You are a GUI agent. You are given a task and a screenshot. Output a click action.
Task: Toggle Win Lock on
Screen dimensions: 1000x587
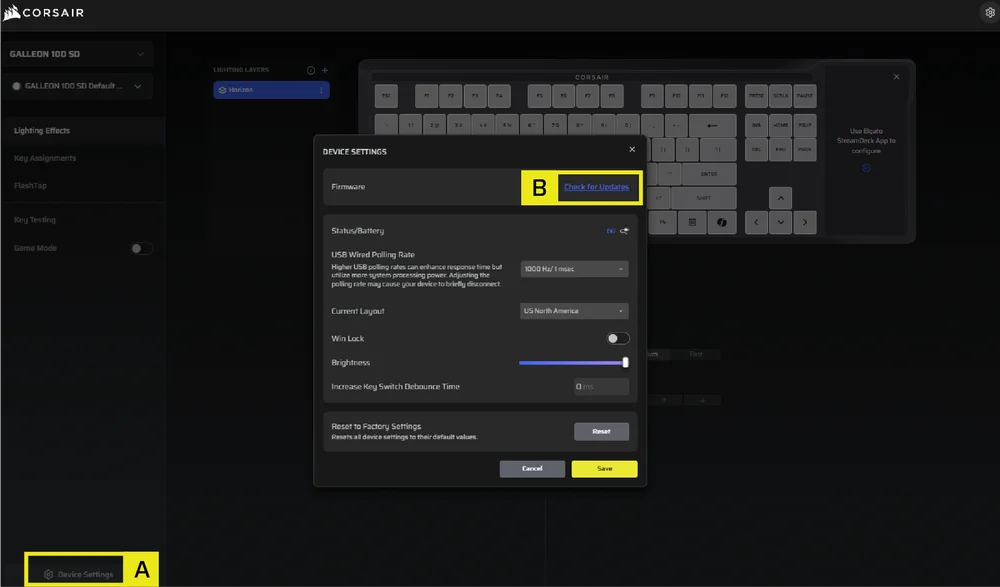coord(617,338)
